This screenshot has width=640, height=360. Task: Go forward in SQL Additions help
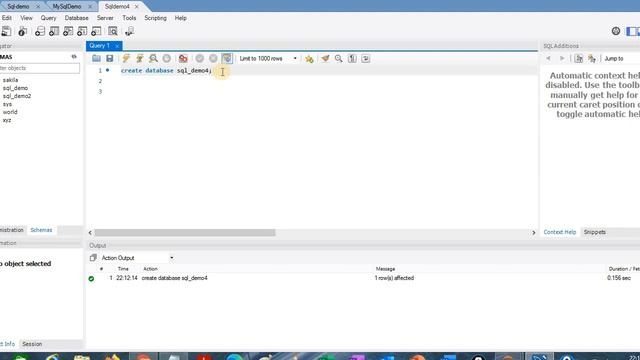point(562,58)
